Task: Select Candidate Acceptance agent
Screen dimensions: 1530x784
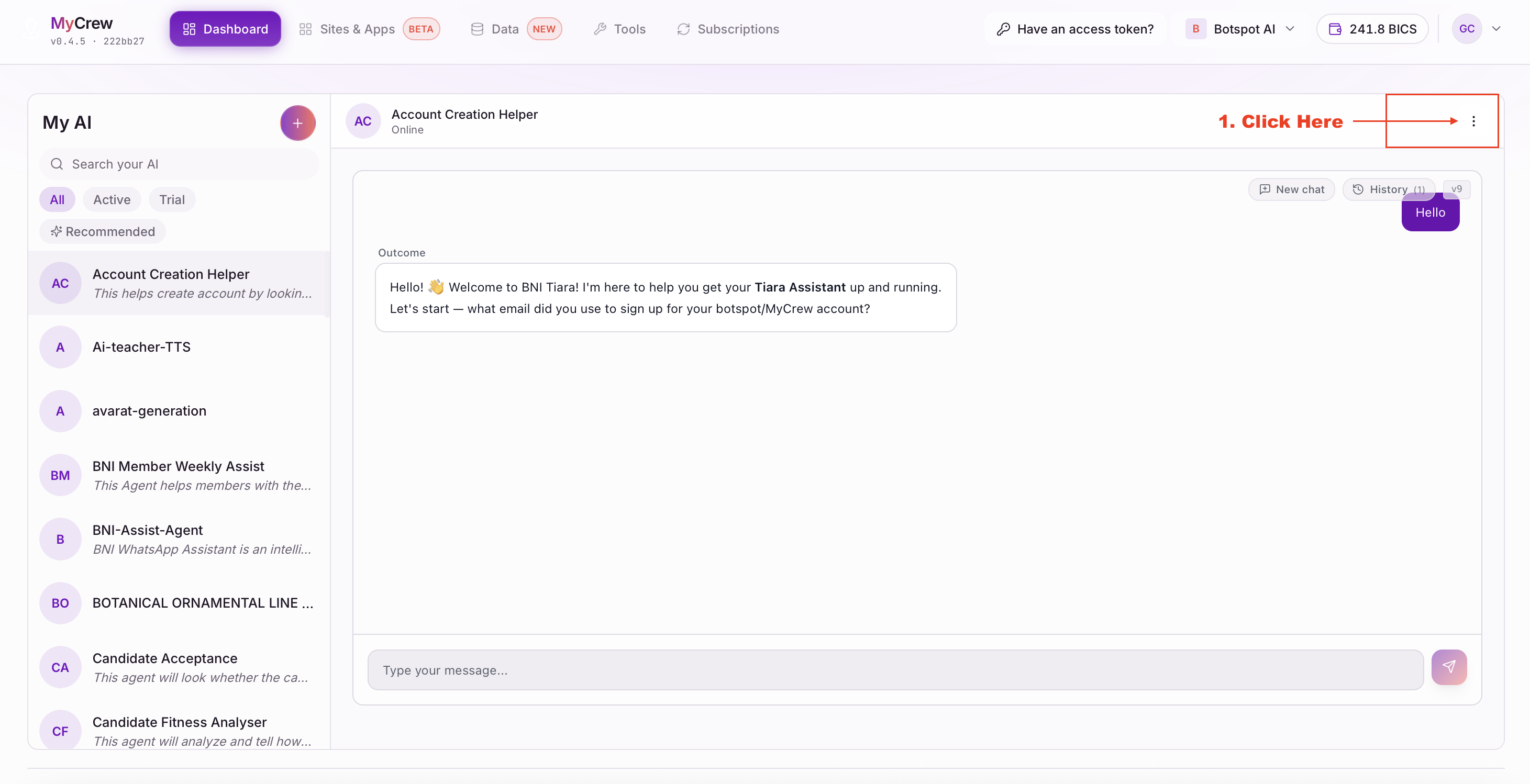Action: pyautogui.click(x=179, y=667)
